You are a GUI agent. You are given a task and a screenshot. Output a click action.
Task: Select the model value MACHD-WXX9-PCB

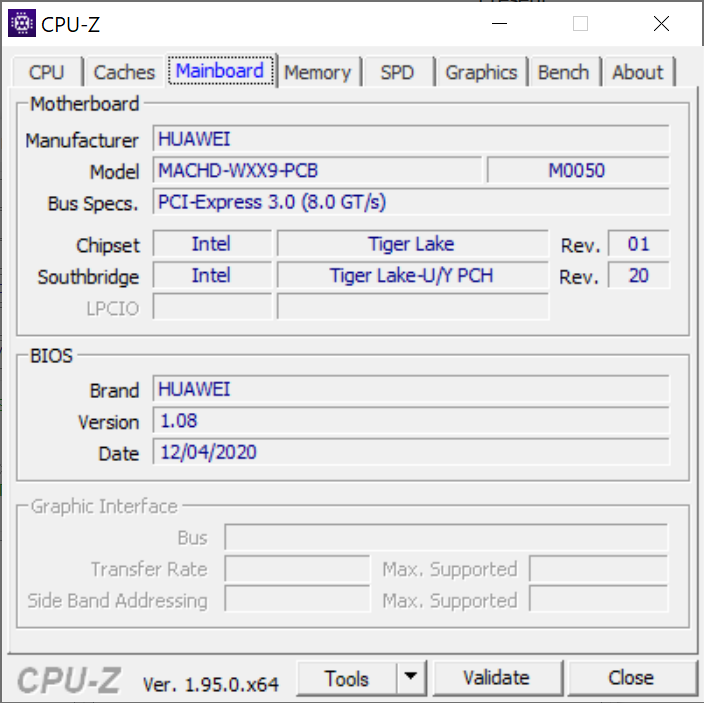317,170
